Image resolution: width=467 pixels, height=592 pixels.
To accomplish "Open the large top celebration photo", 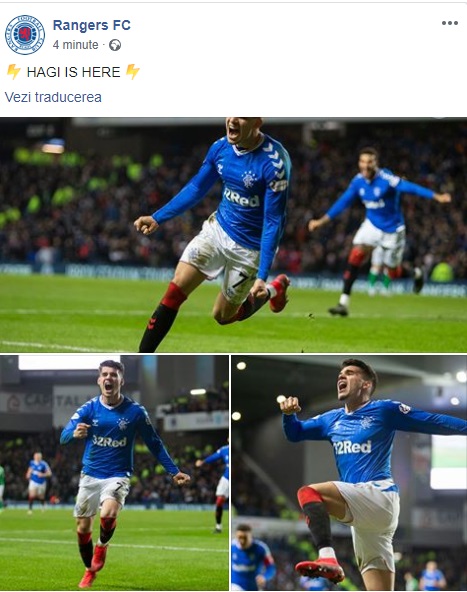I will [233, 235].
